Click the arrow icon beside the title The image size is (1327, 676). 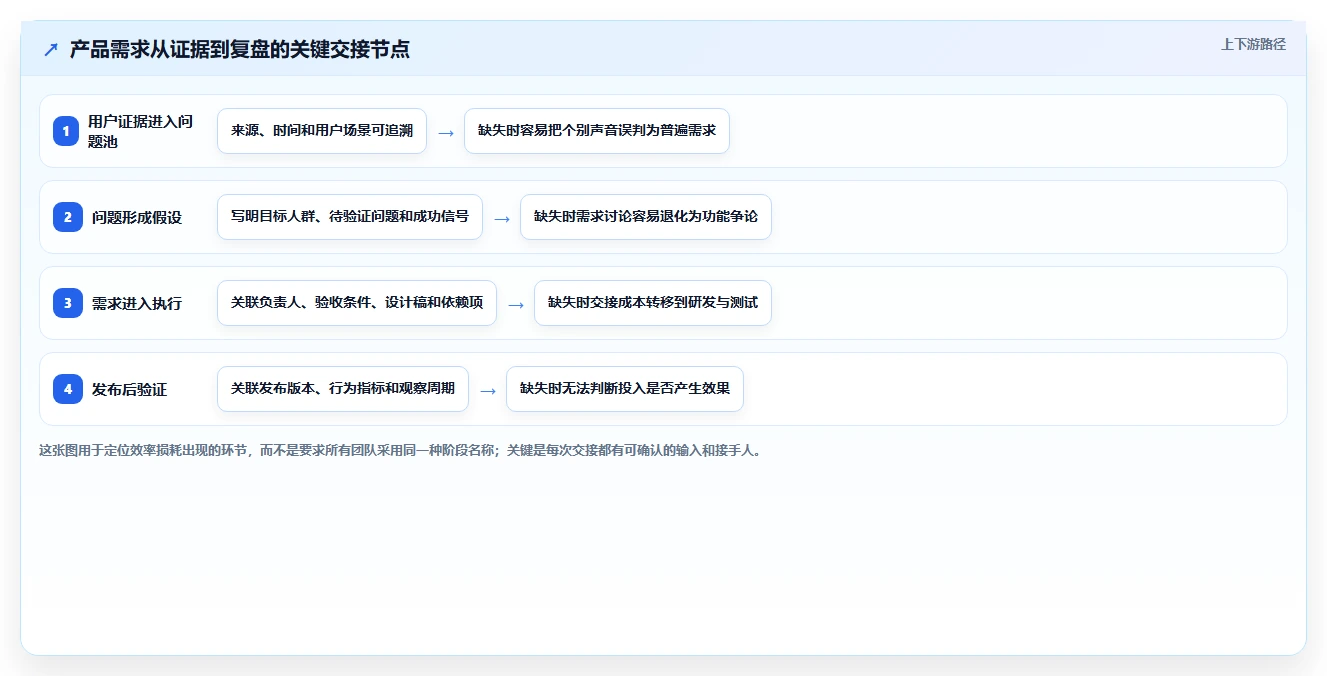(x=51, y=50)
